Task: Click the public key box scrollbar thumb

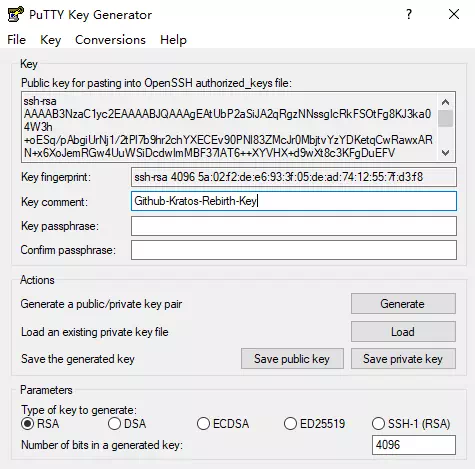Action: pos(445,119)
